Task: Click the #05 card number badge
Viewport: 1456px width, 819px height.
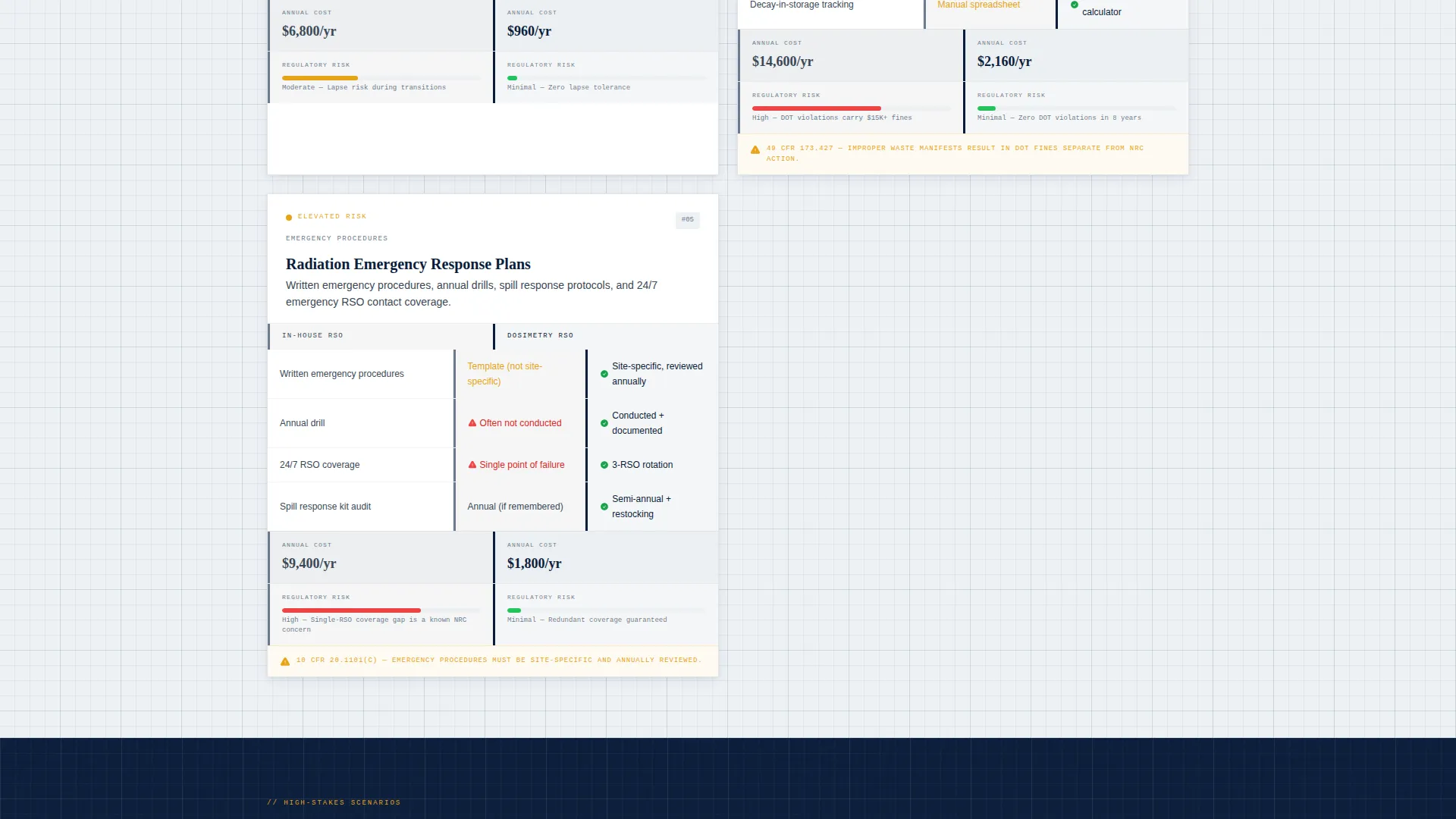Action: [687, 220]
